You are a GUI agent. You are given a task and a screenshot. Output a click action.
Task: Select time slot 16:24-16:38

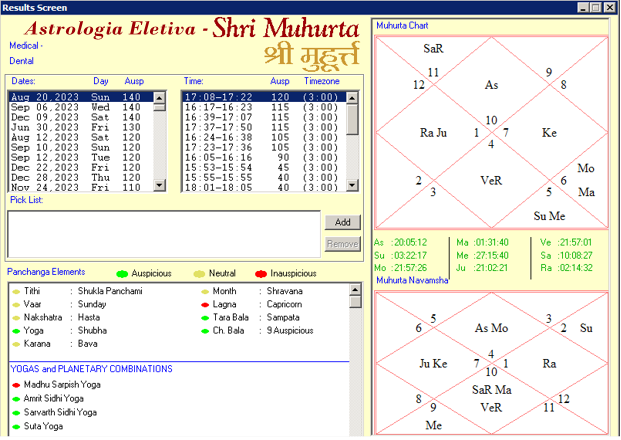click(264, 137)
